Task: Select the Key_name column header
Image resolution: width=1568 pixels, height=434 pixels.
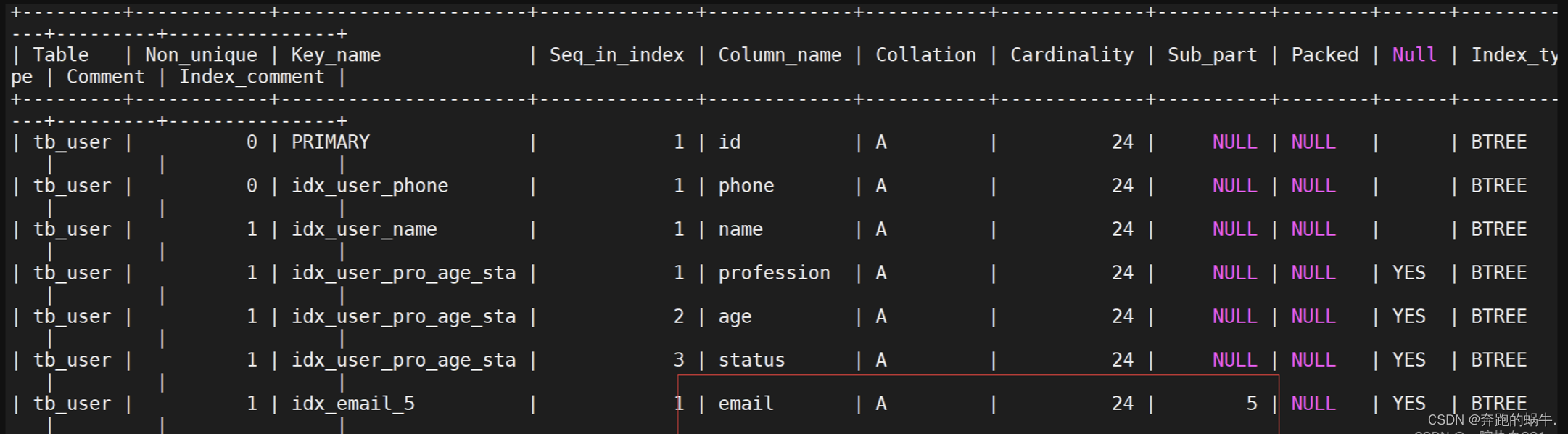Action: click(x=336, y=55)
